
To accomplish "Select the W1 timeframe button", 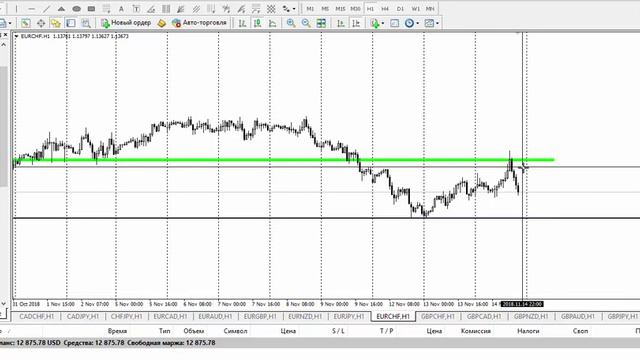I will click(x=415, y=9).
